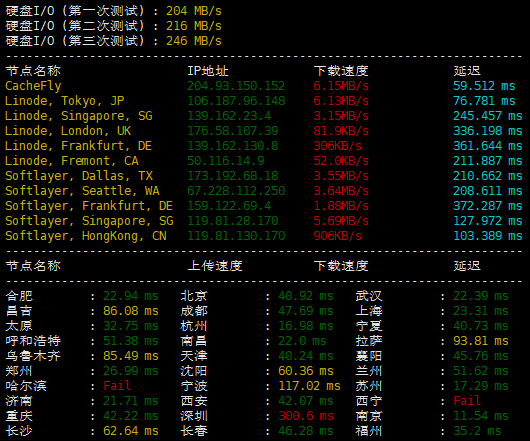Click the 117.02 ms value for 宁波
530x441 pixels.
click(x=309, y=386)
